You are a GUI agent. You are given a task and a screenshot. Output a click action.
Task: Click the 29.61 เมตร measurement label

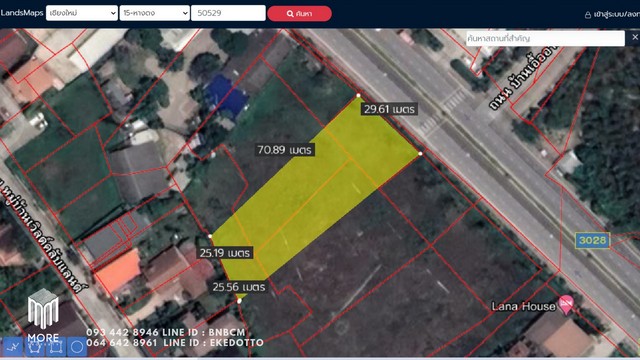pos(389,109)
